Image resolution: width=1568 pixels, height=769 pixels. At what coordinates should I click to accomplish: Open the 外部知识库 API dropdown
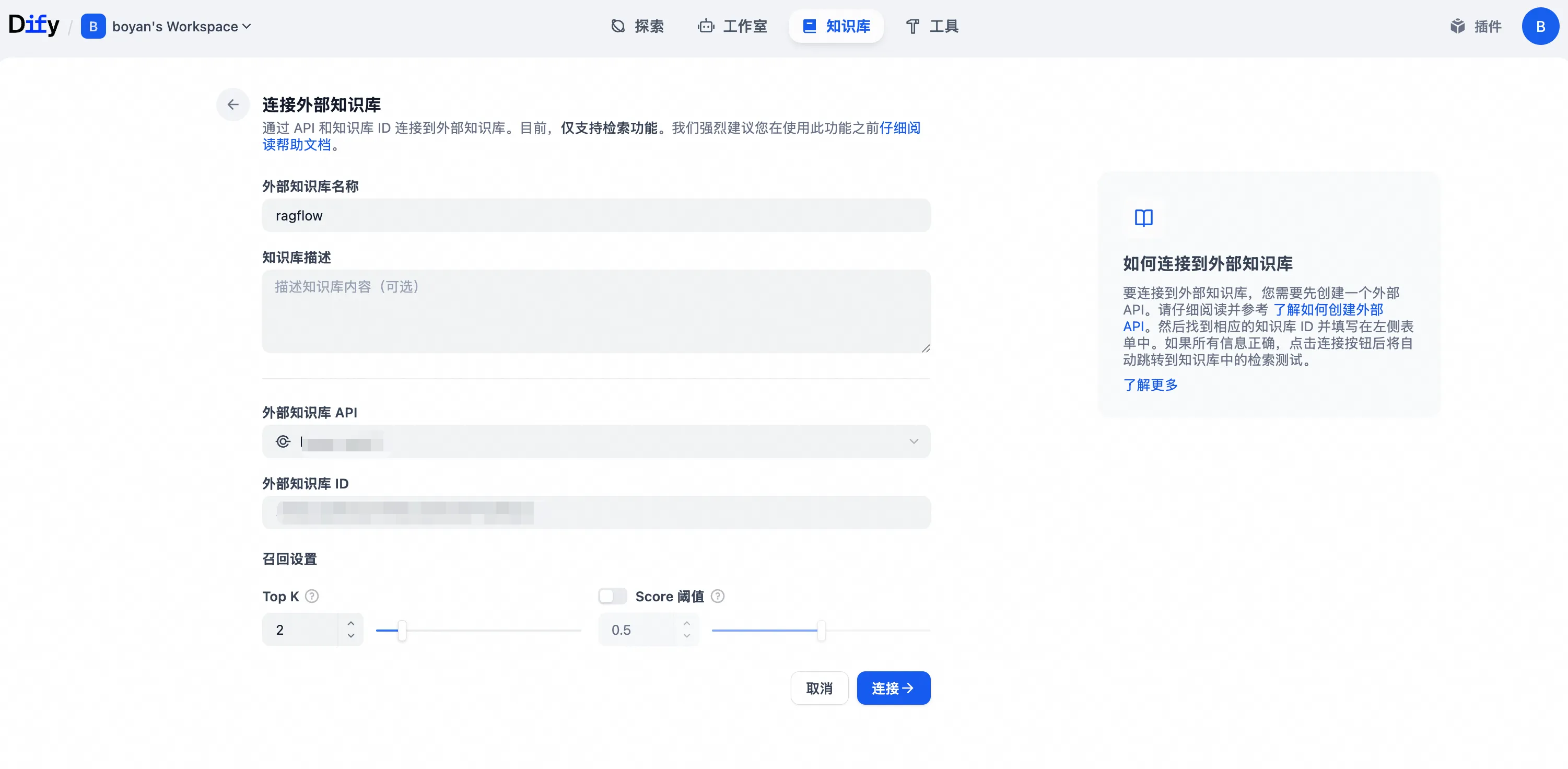point(596,441)
